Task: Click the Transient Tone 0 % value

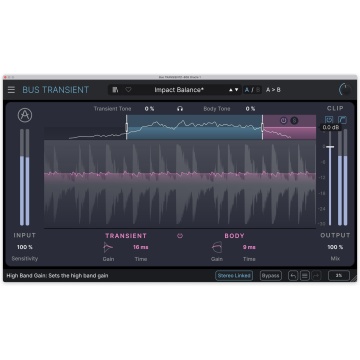Action: (x=149, y=109)
